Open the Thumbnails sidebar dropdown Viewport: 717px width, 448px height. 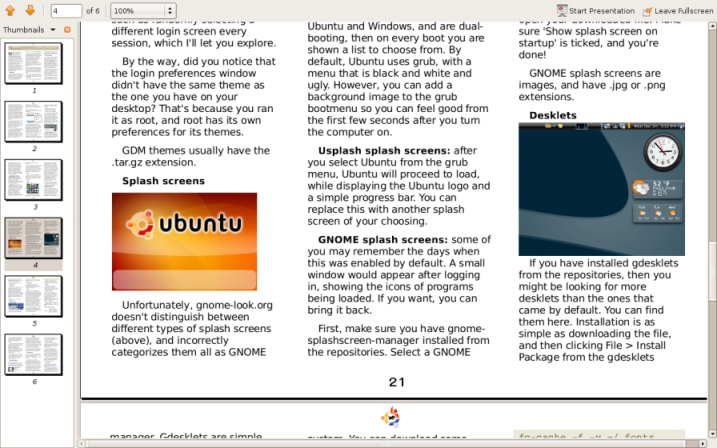[x=53, y=30]
